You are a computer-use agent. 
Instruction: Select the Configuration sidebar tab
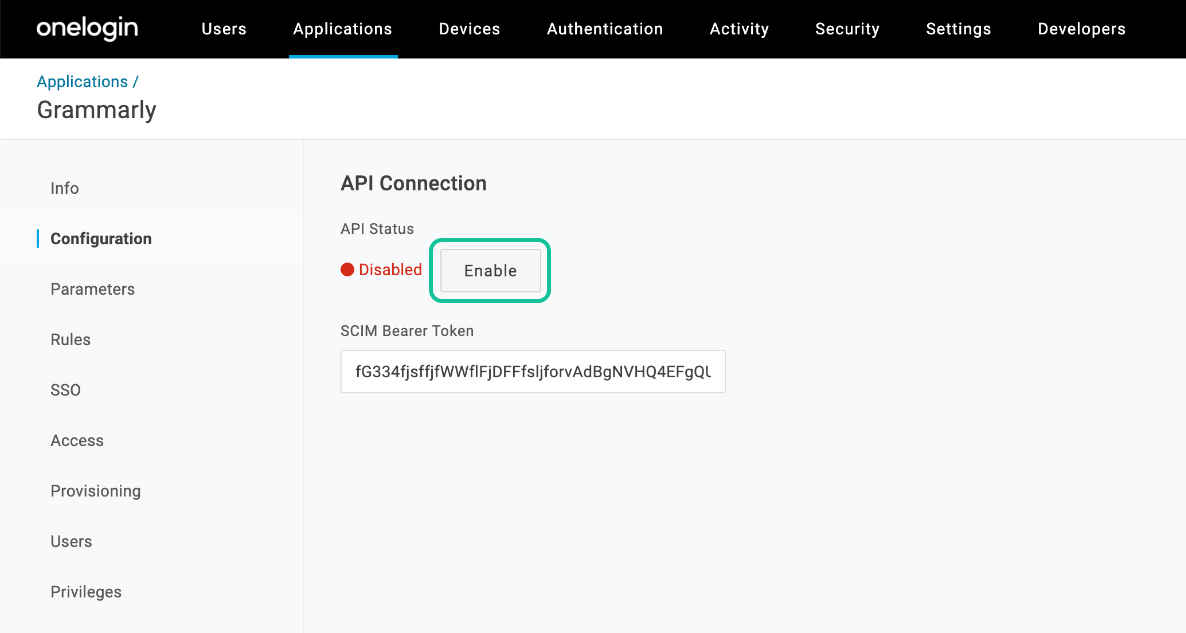click(x=101, y=239)
